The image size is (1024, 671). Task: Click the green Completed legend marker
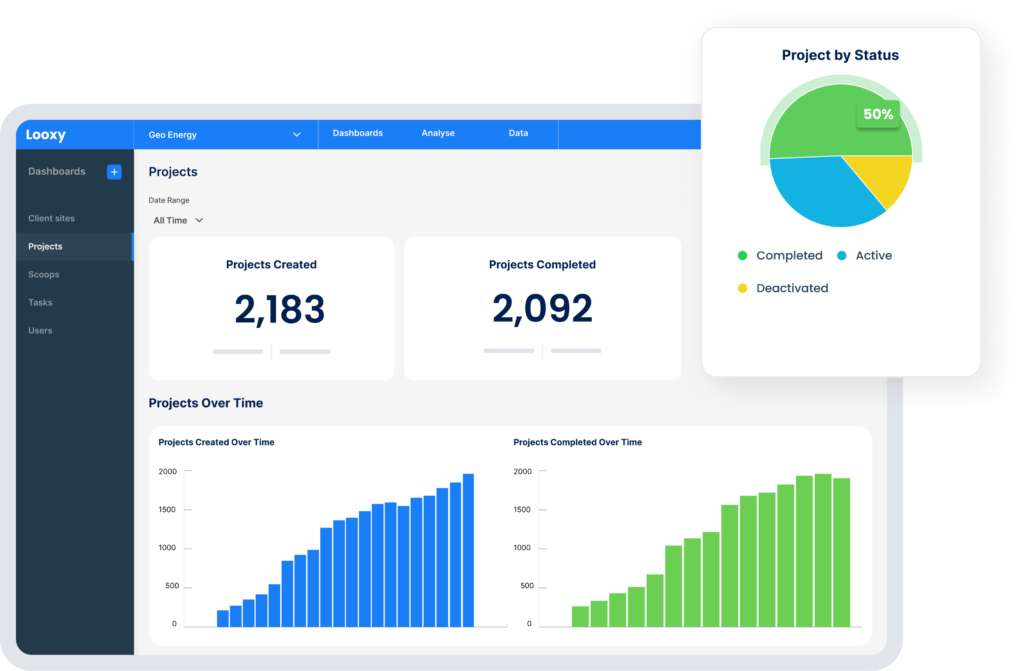(741, 256)
